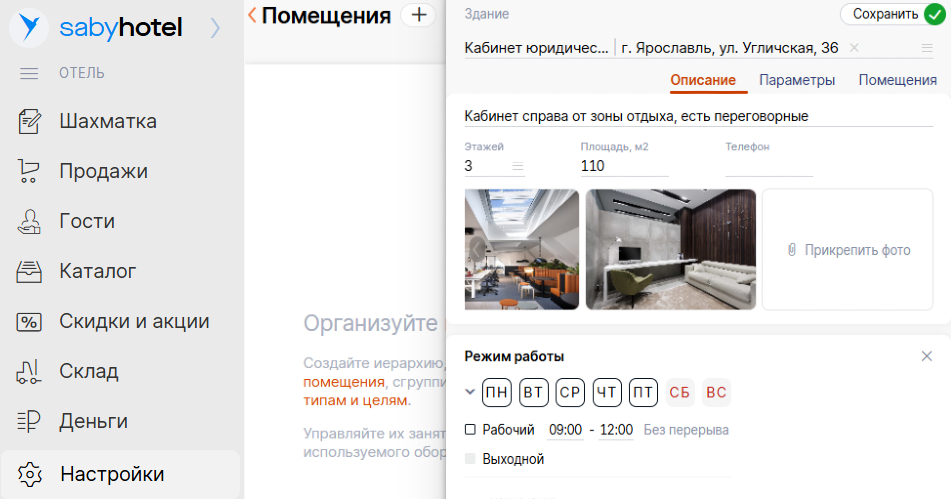Click the Площадь, м2 input field
This screenshot has width=951, height=499.
tap(624, 166)
